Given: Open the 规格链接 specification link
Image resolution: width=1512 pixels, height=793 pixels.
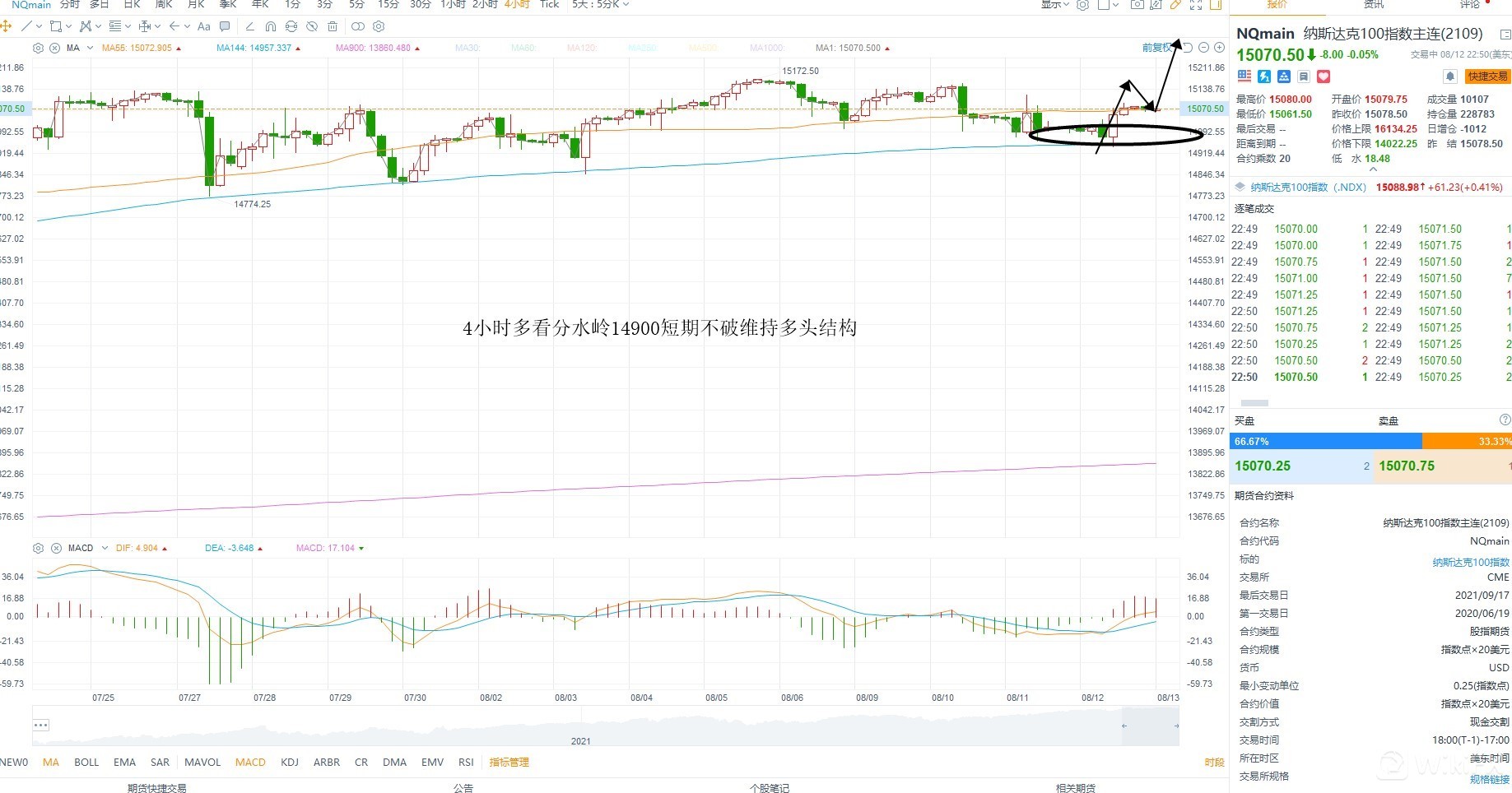Looking at the screenshot, I should point(1489,779).
